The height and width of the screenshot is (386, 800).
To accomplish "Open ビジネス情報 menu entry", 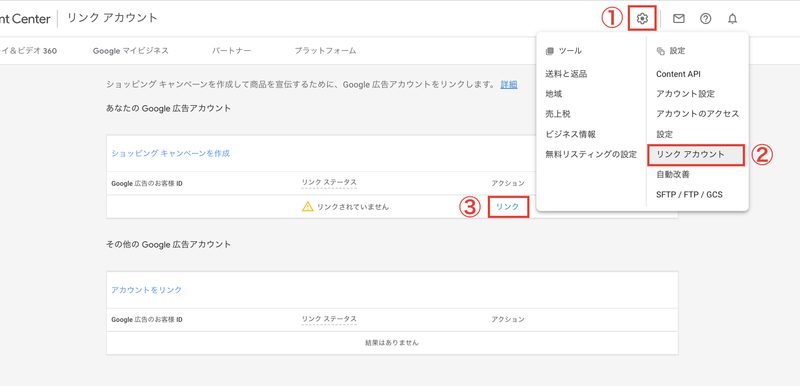I will tap(570, 134).
